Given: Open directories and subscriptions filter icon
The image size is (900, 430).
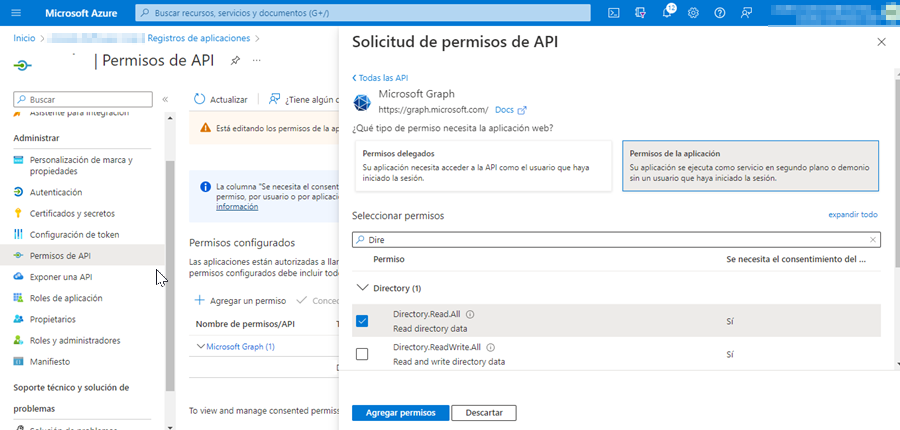Looking at the screenshot, I should (x=640, y=13).
